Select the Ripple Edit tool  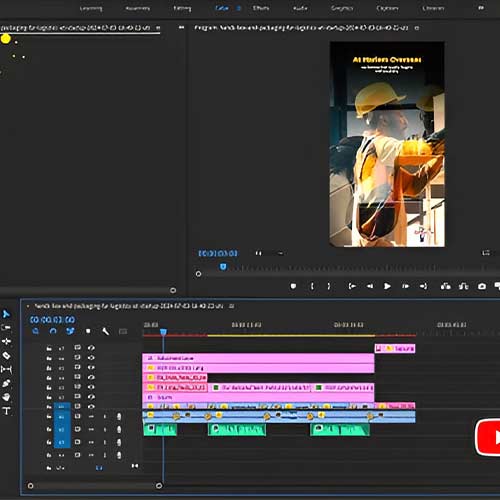click(x=6, y=341)
